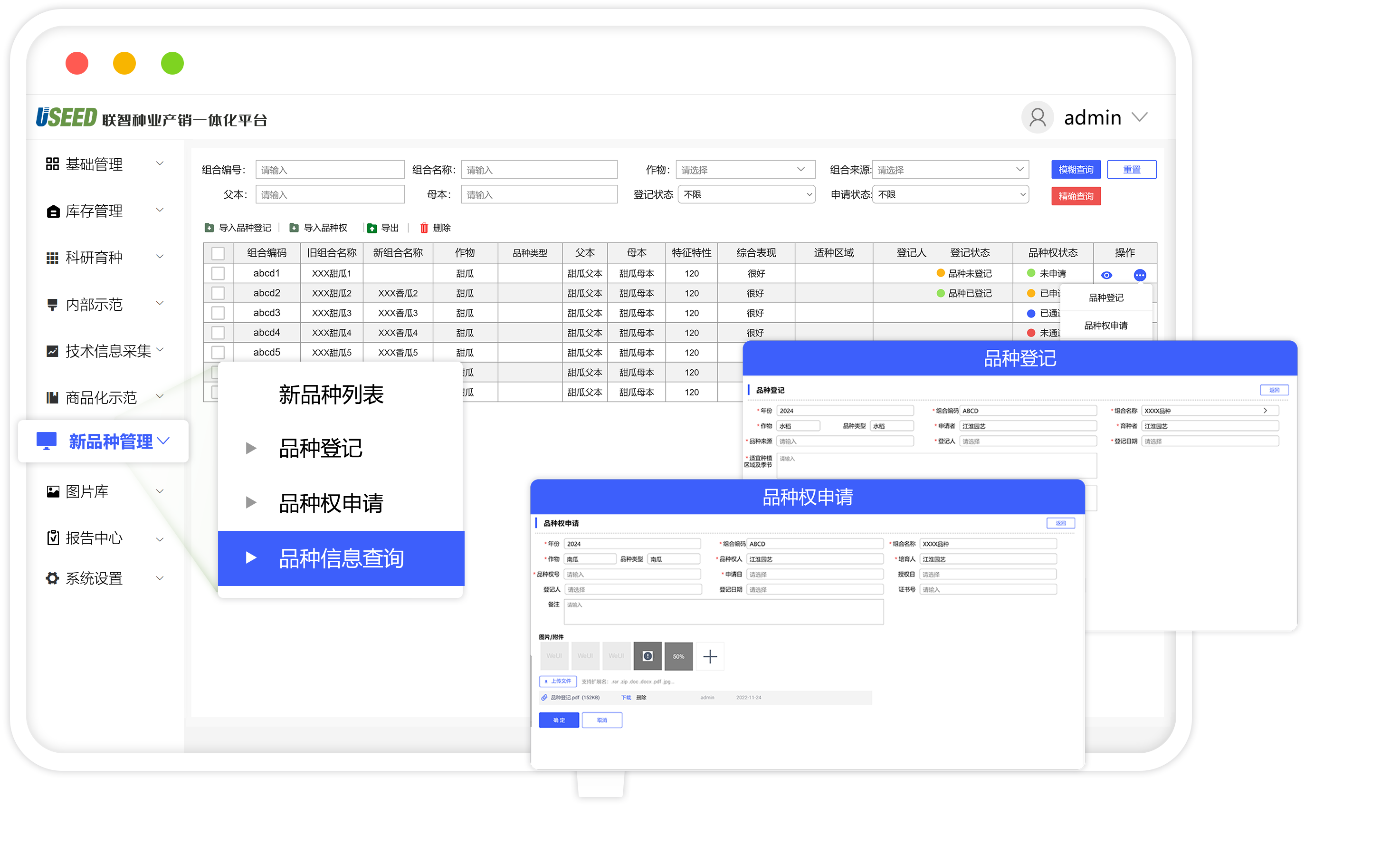Screen dimensions: 1400x845
Task: Click the eye view icon in abcd1 row
Action: pos(1106,275)
